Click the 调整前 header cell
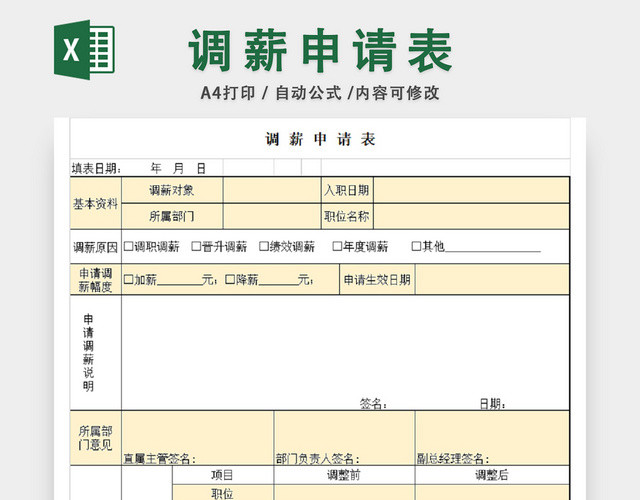Screen dimensions: 640x500 (x=344, y=475)
